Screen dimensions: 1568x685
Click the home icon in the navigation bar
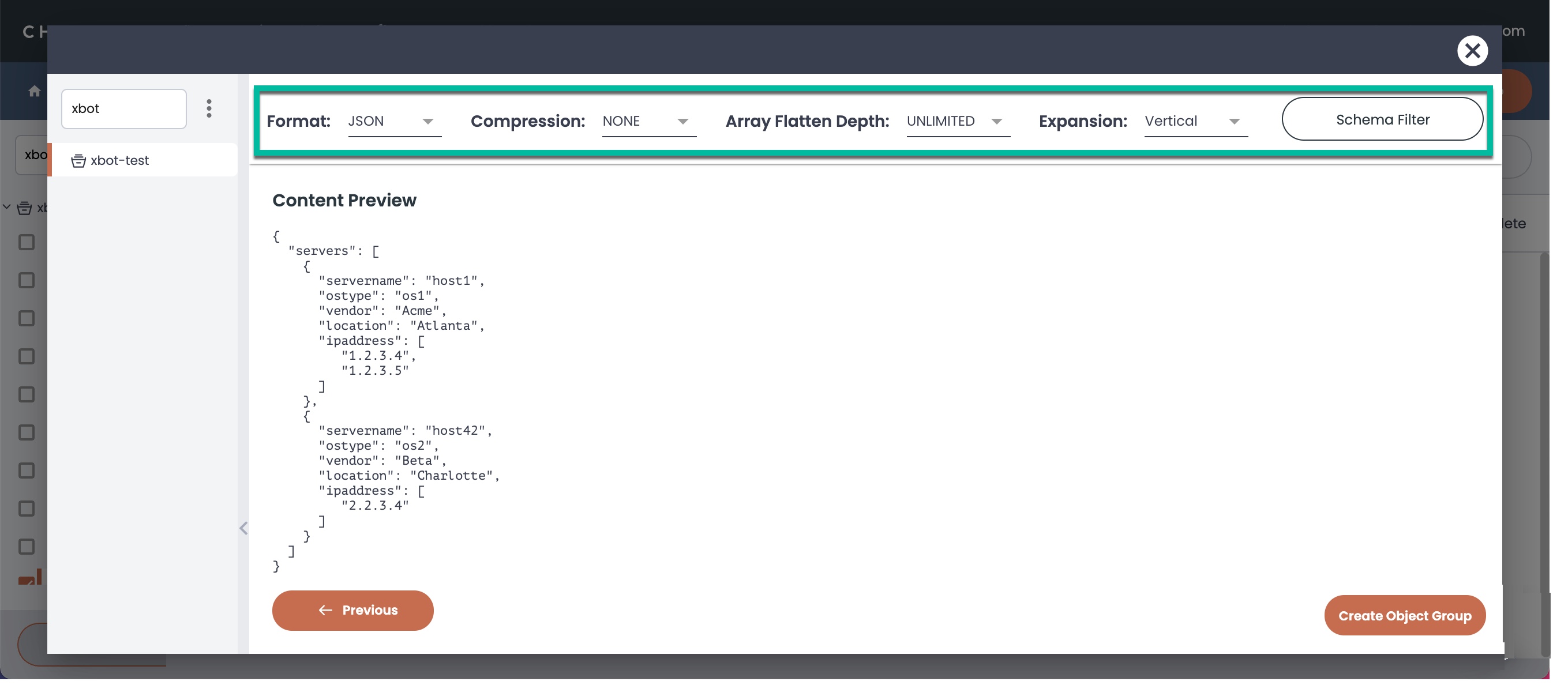[34, 91]
